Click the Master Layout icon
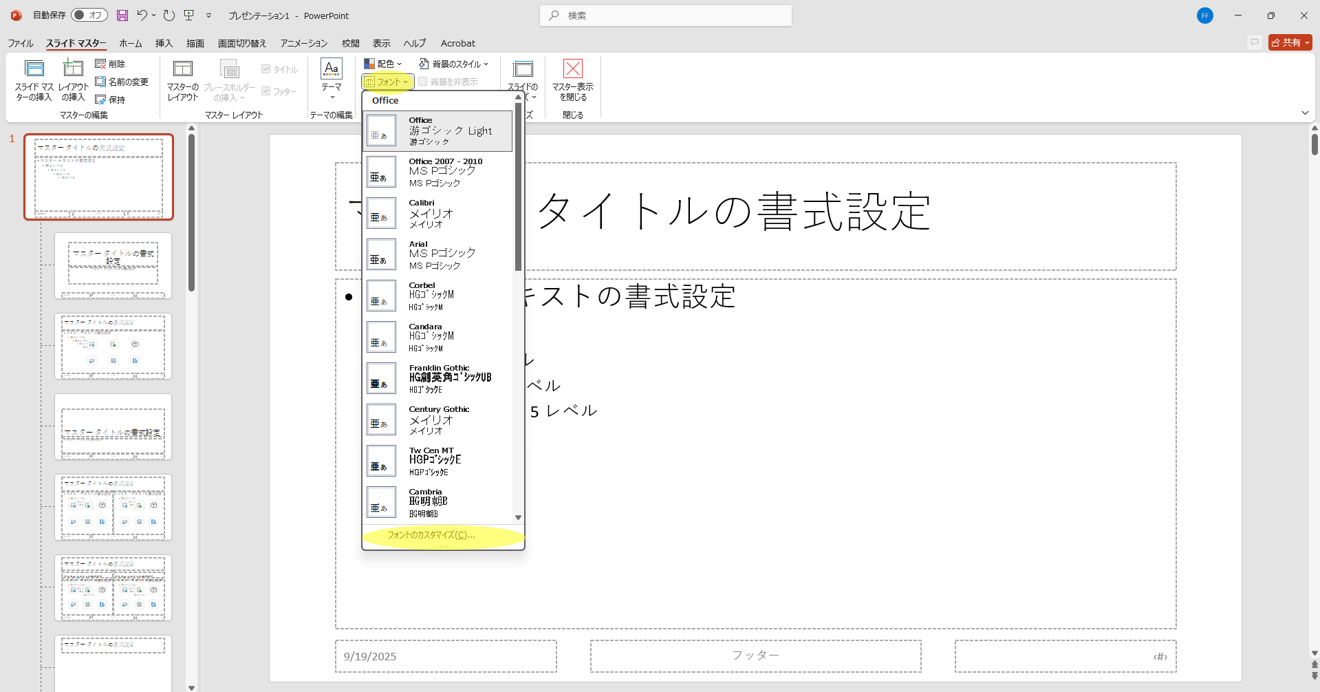 coord(182,70)
